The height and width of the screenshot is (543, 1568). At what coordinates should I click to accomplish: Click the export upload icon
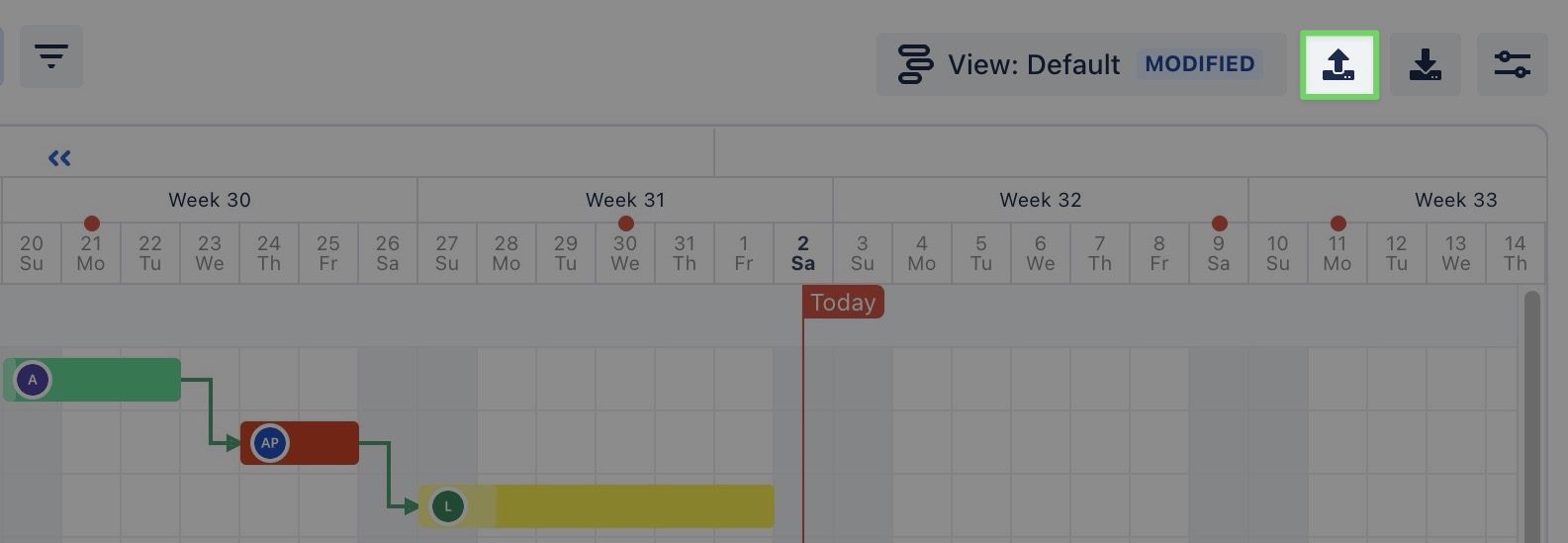1338,65
